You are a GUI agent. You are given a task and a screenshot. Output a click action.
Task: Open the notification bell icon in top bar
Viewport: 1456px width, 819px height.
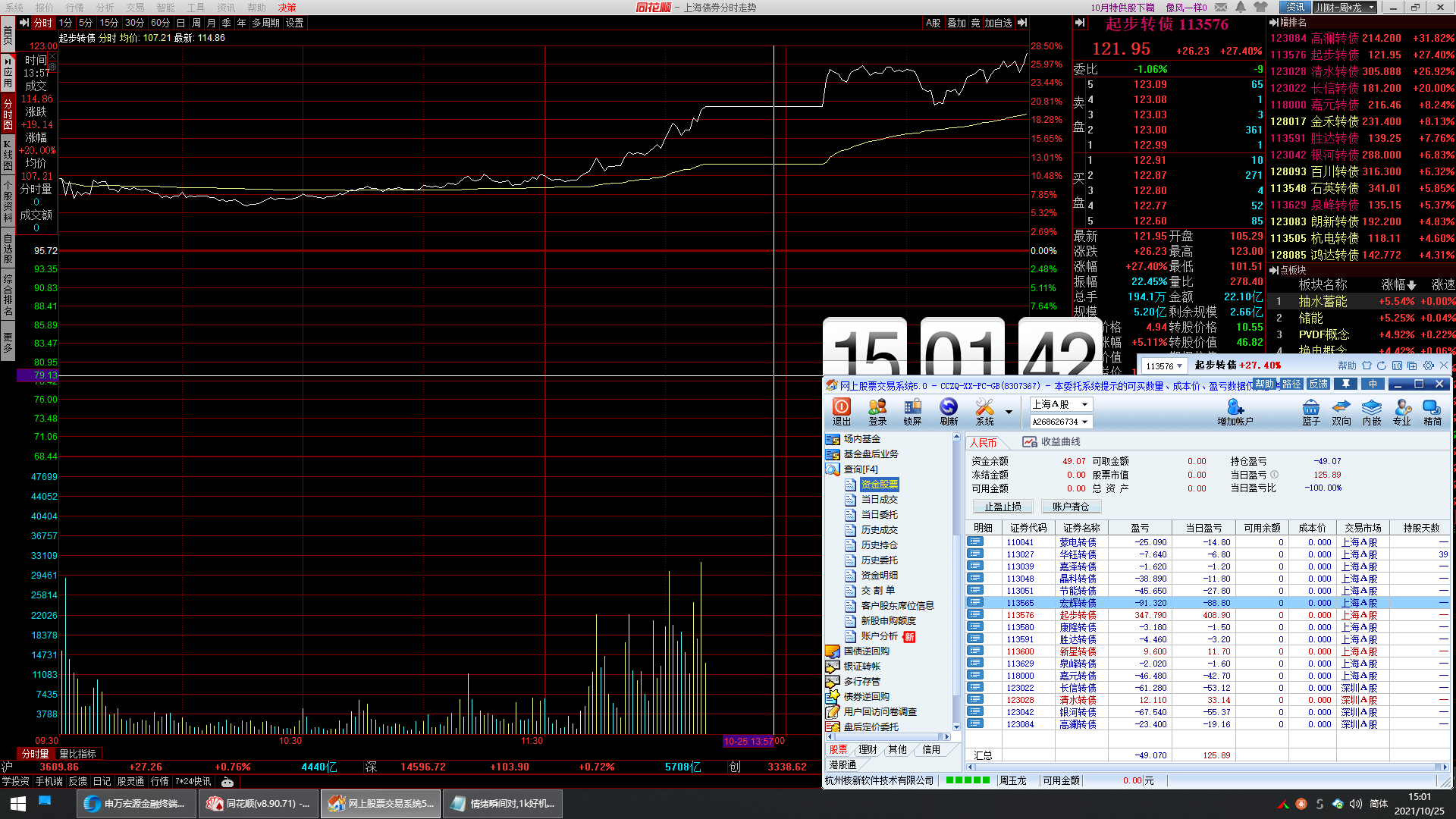click(1241, 7)
